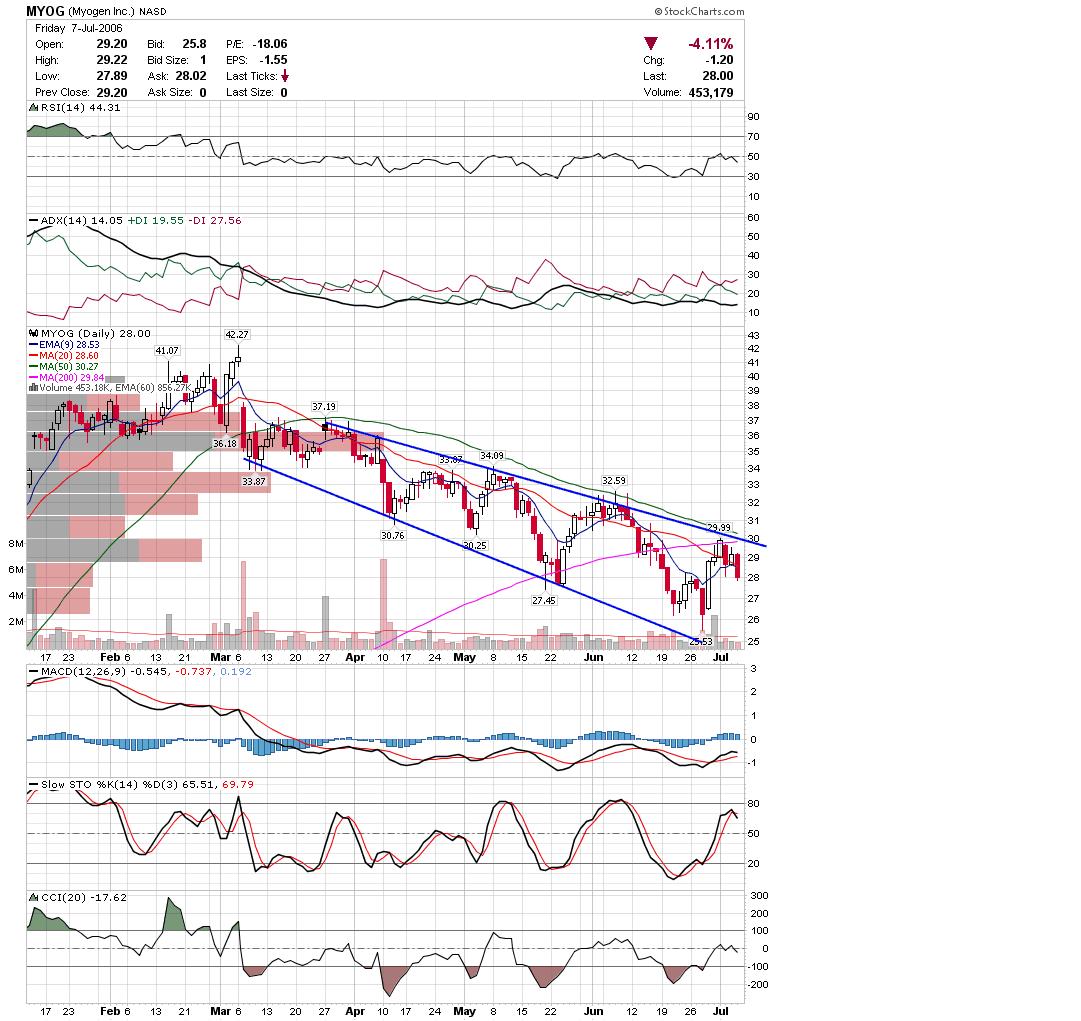Click the EMA(9) 28.53 legend text

pyautogui.click(x=69, y=345)
